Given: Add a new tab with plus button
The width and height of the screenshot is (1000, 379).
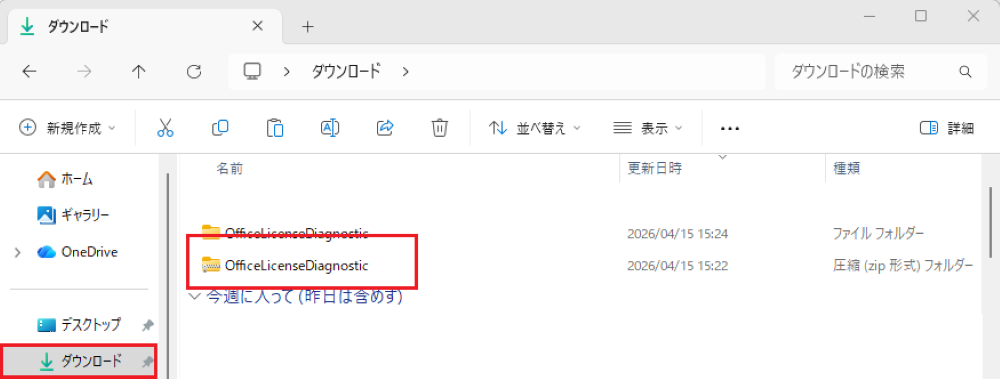Looking at the screenshot, I should click(308, 27).
